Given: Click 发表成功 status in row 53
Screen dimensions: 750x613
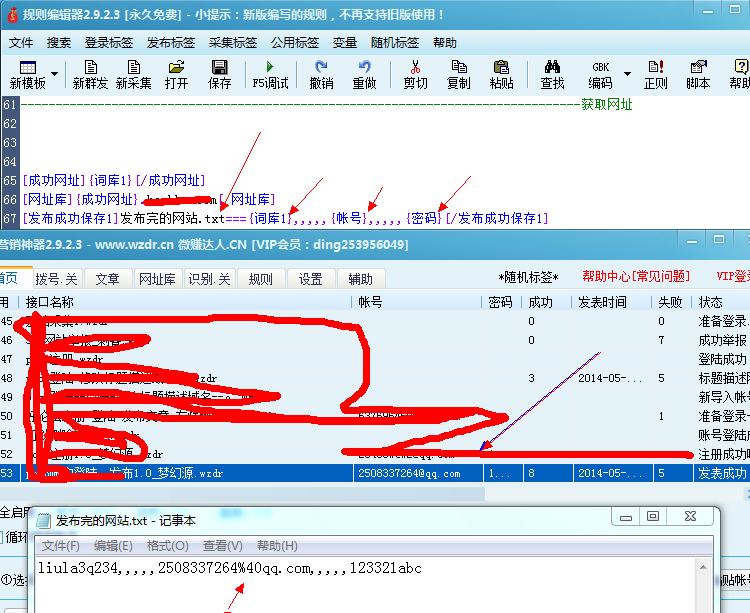Looking at the screenshot, I should pyautogui.click(x=722, y=473).
